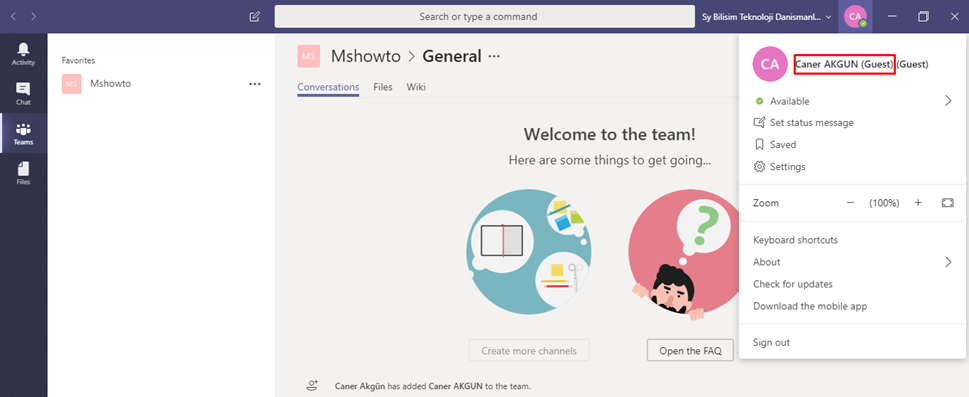Expand the About submenu arrow
The image size is (969, 397).
tap(948, 262)
